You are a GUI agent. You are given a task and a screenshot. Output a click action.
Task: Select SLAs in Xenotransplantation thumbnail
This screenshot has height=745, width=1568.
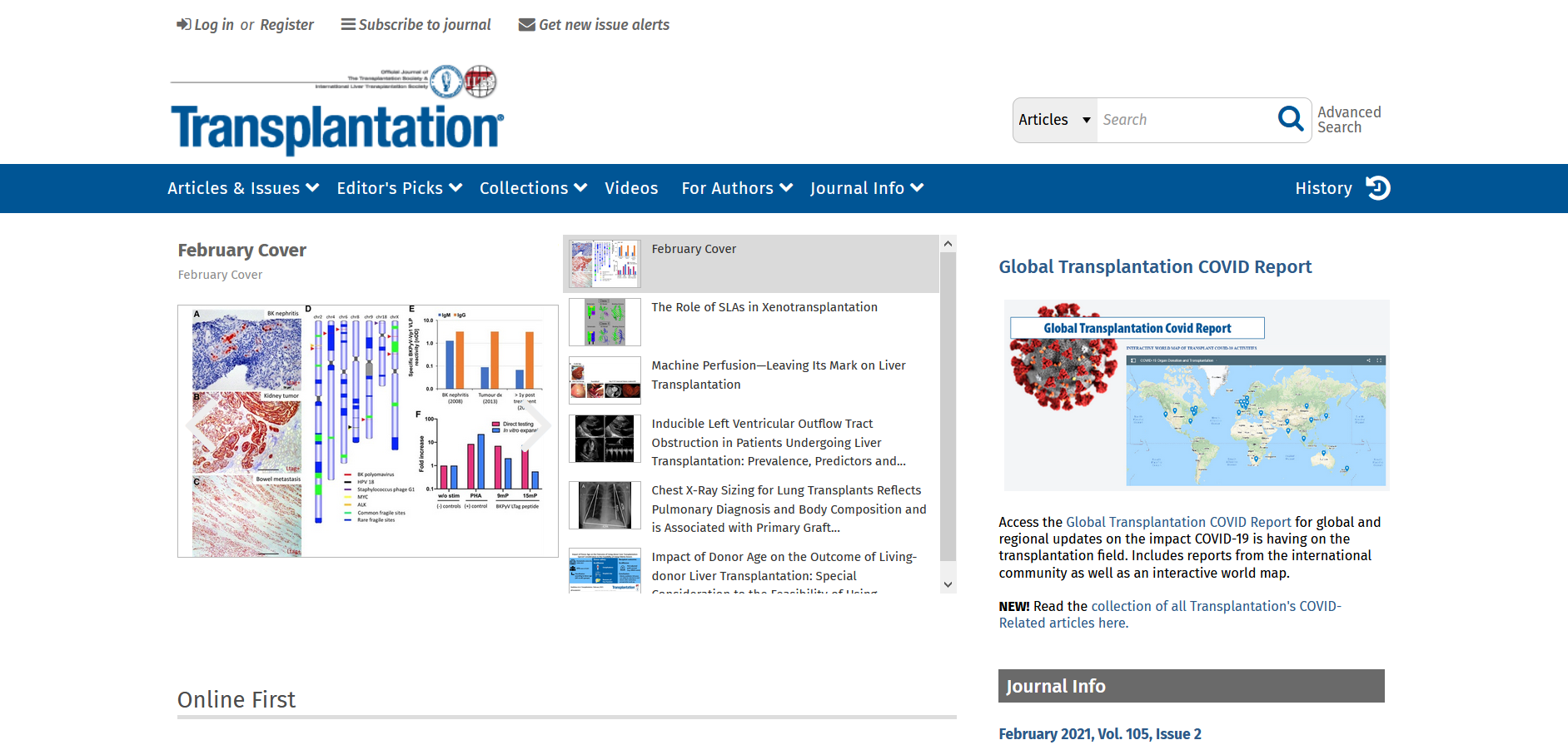click(x=605, y=322)
